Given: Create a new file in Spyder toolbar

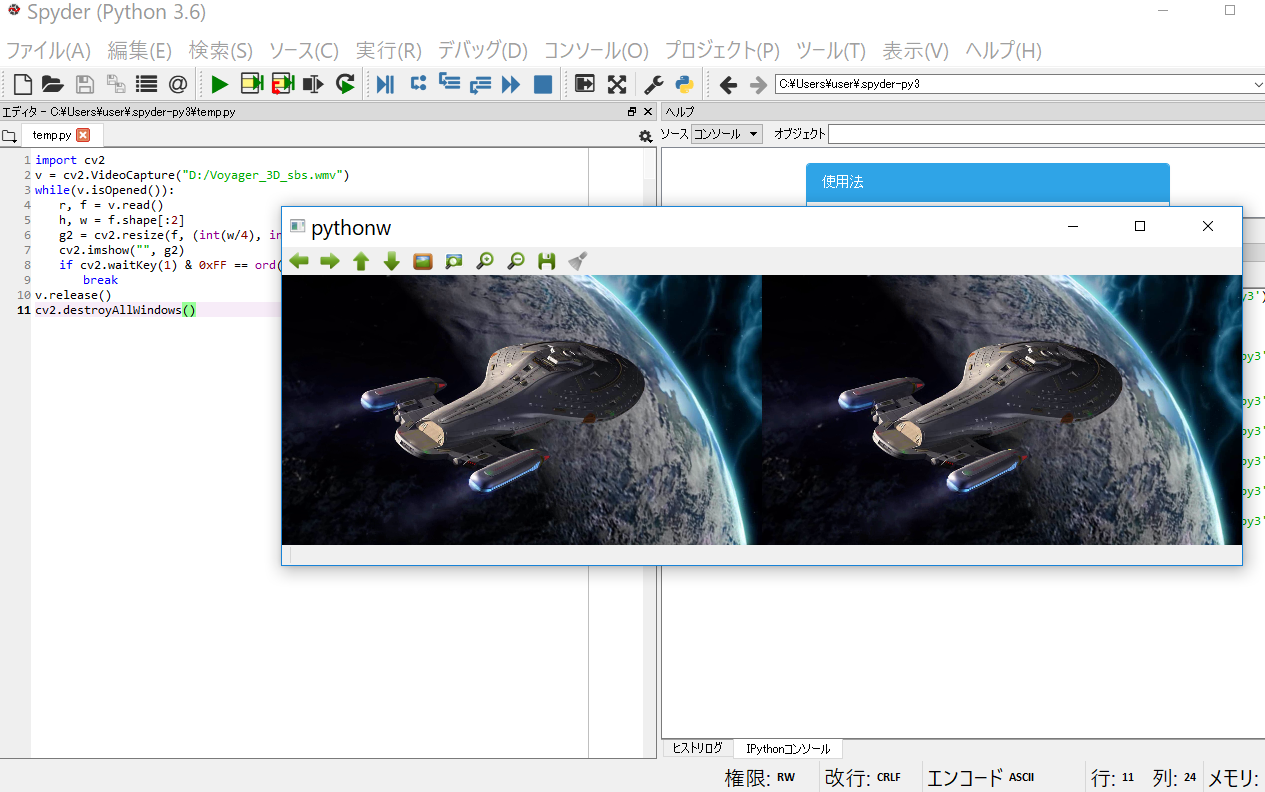Looking at the screenshot, I should coord(22,85).
